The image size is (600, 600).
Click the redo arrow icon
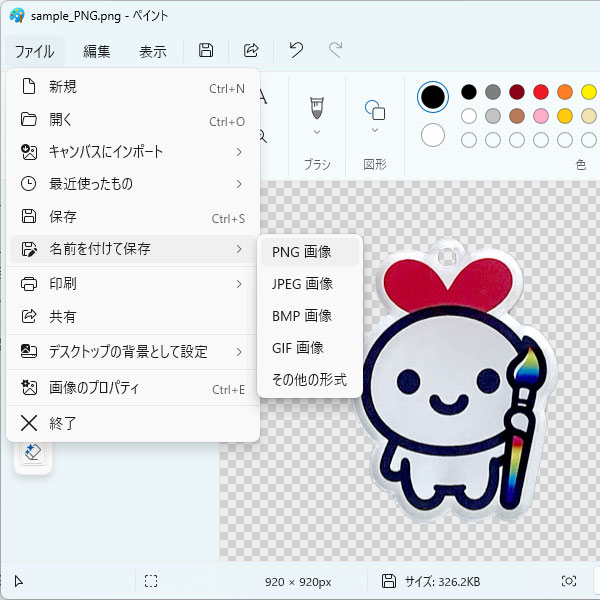pos(336,50)
